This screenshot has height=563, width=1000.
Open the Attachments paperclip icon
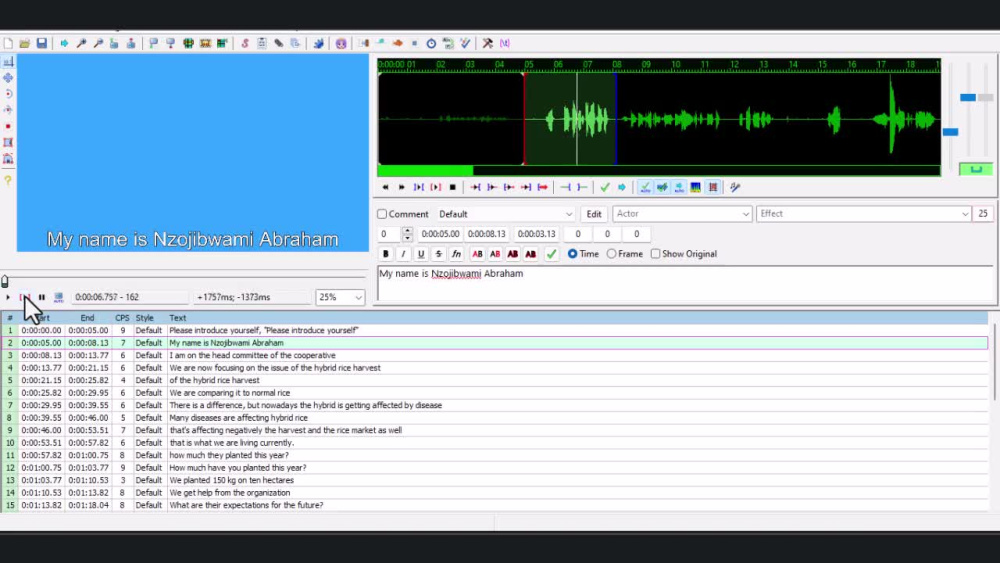(279, 43)
